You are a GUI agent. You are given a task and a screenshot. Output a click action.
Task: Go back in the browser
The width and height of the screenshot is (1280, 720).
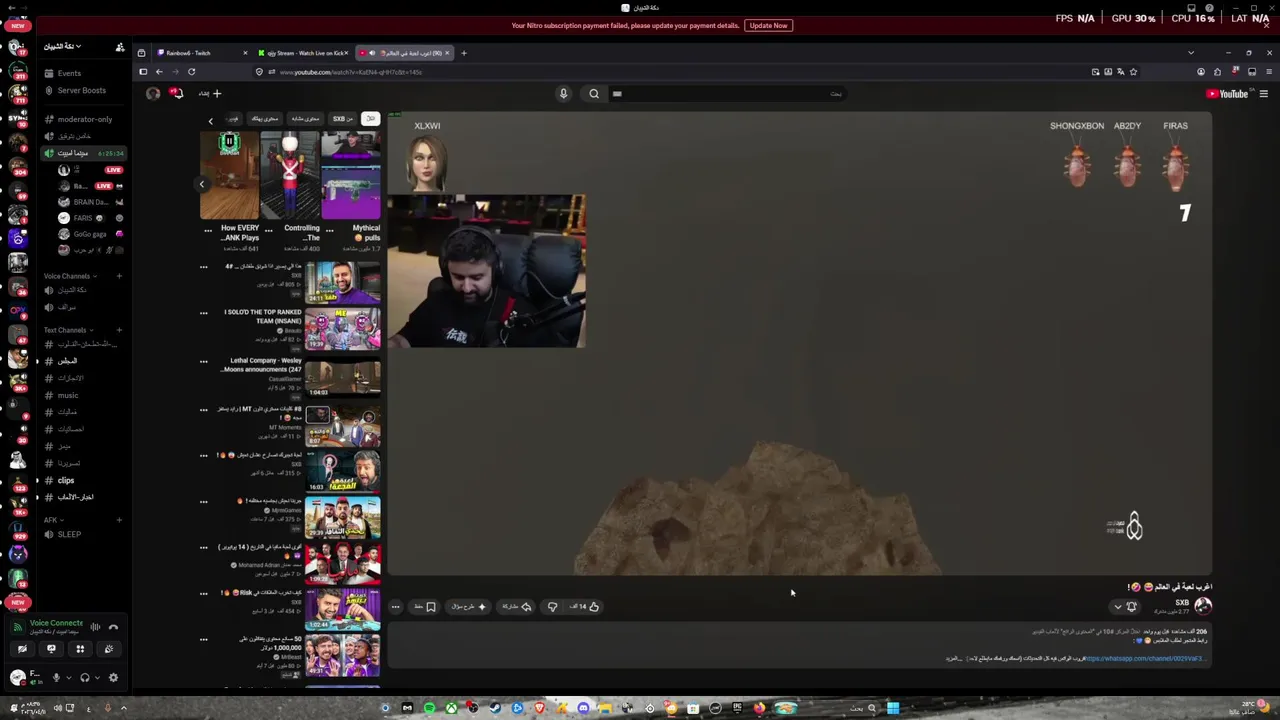pyautogui.click(x=159, y=72)
